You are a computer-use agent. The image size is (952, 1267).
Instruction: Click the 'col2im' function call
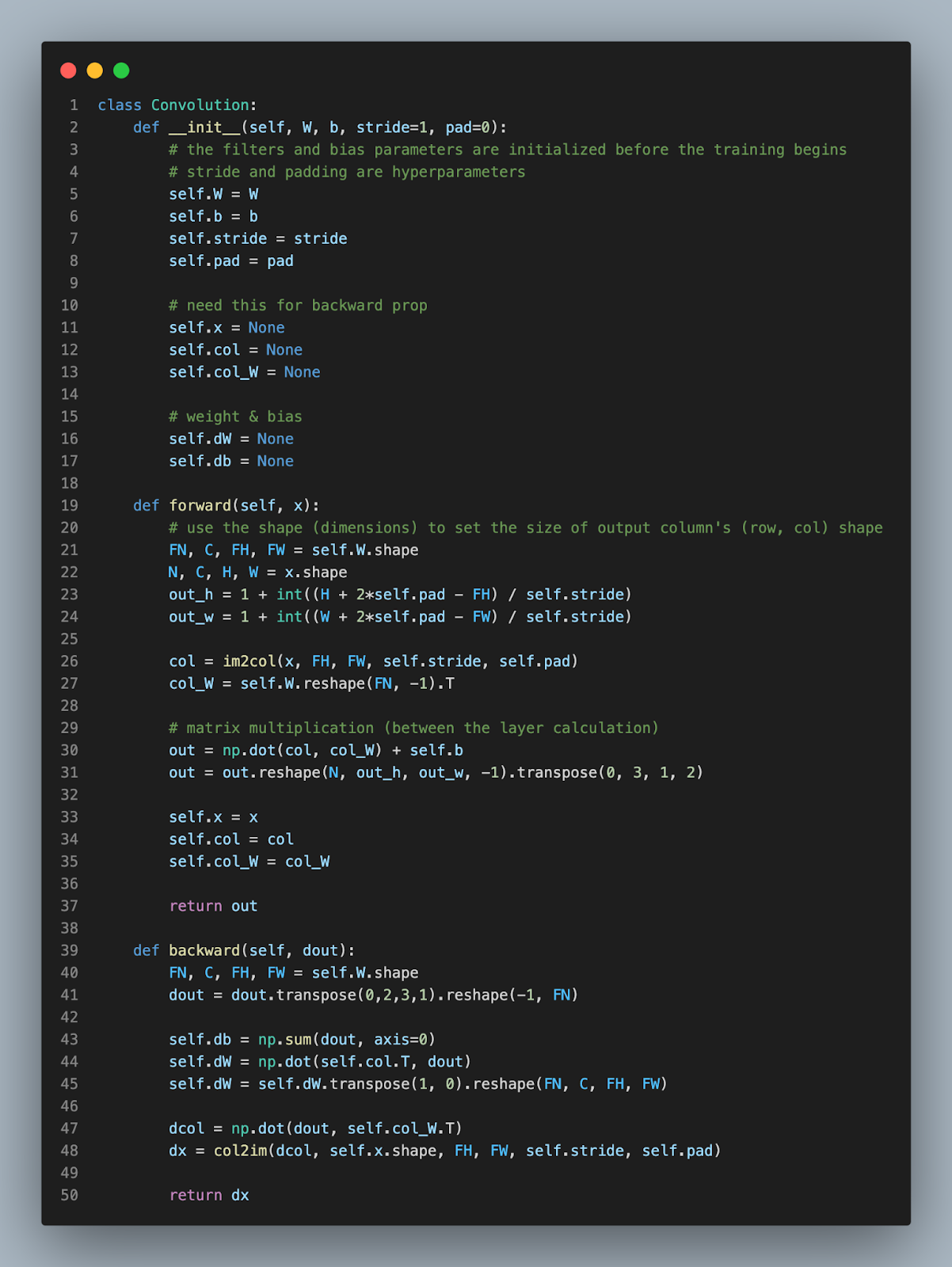pyautogui.click(x=241, y=1151)
